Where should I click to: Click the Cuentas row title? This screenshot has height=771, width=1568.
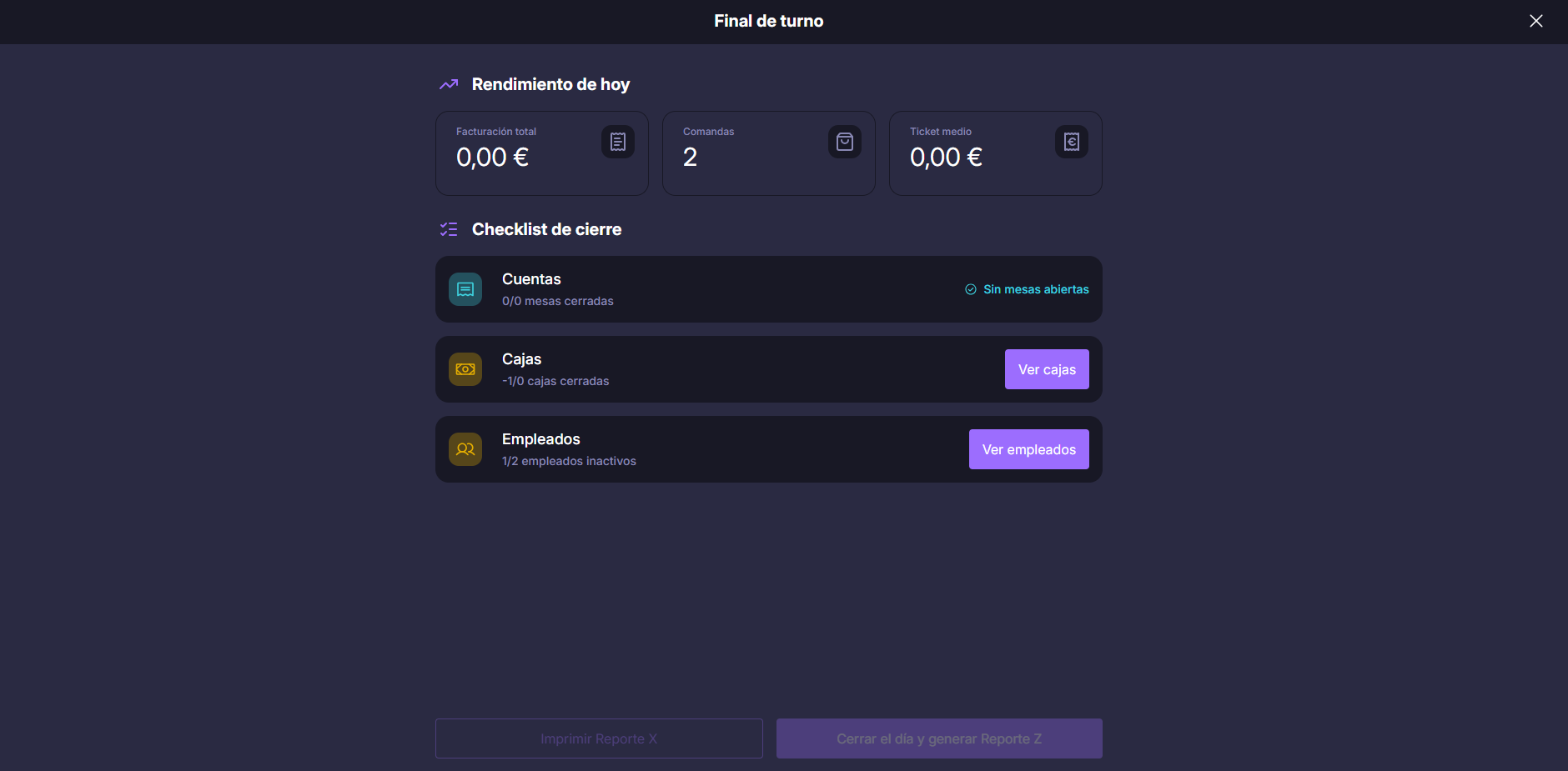click(531, 279)
